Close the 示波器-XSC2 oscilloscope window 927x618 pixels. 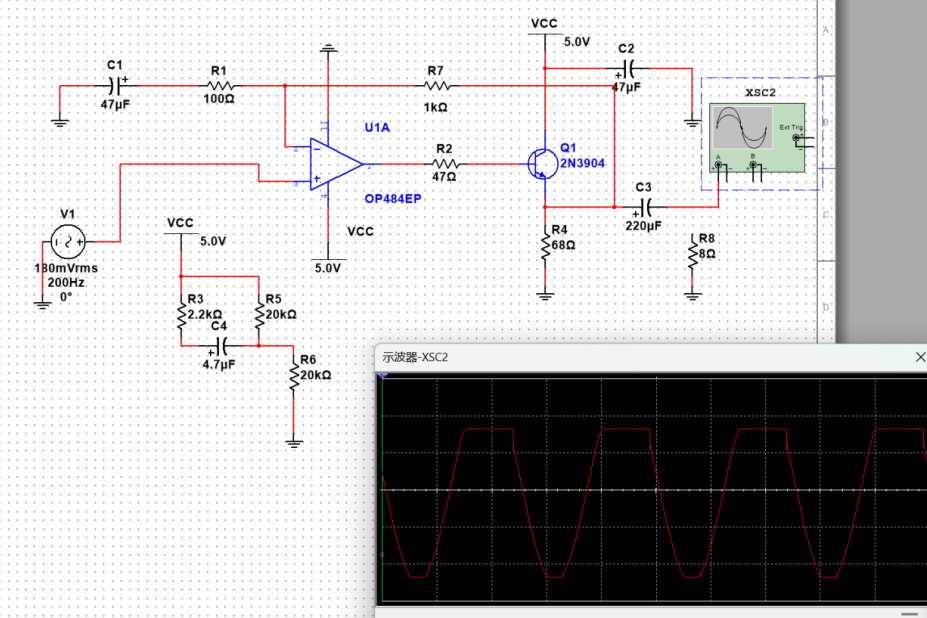(x=920, y=357)
